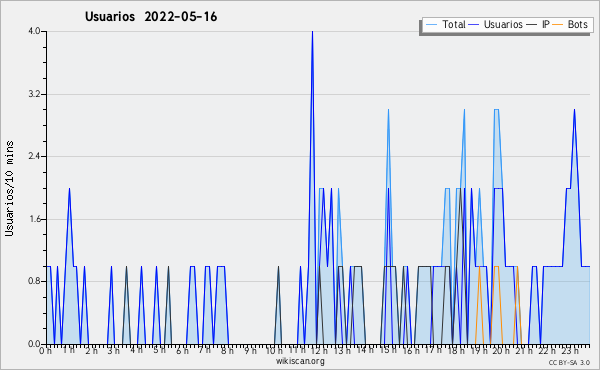Click the '12 h' x-axis label
Screen dimensions: 600x370
pyautogui.click(x=319, y=351)
